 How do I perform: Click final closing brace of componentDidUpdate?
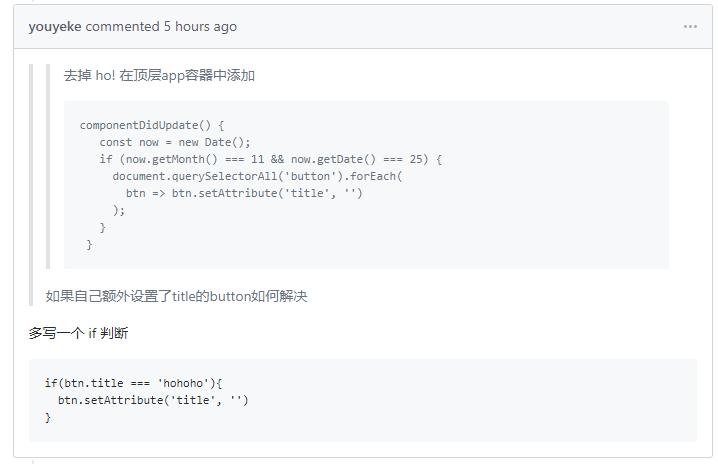(x=89, y=244)
